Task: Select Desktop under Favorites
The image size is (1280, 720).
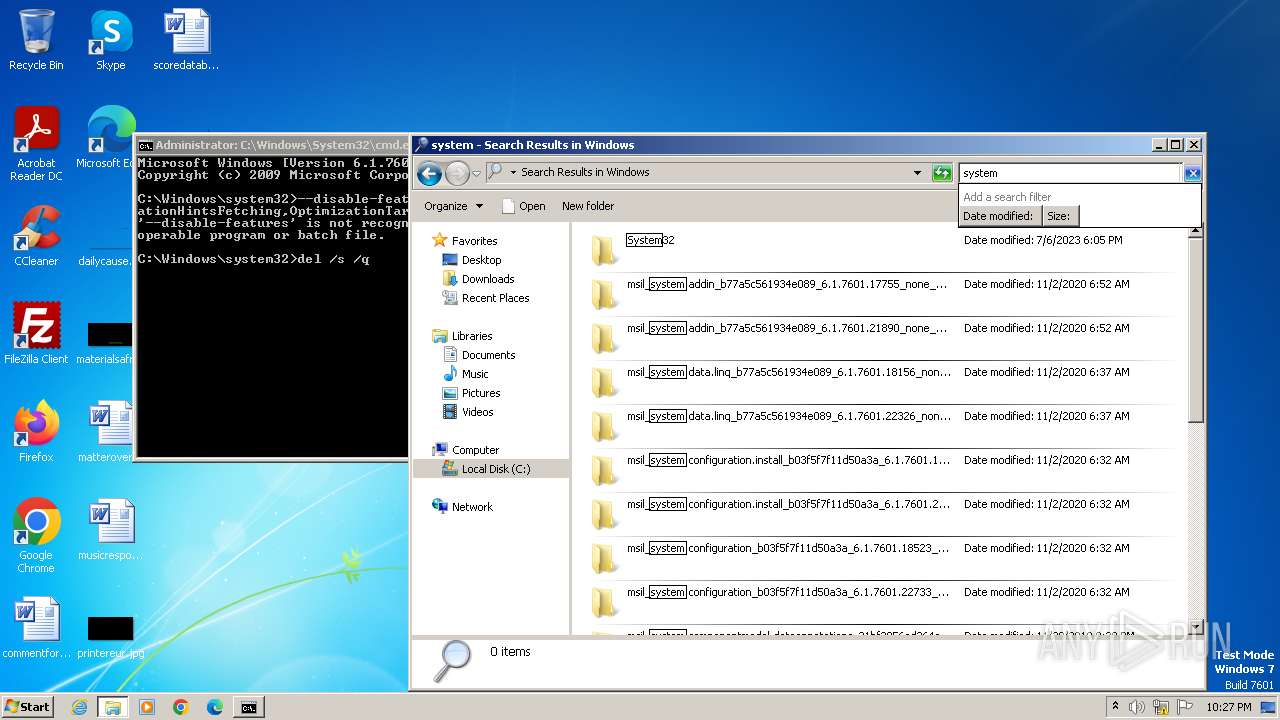Action: tap(481, 260)
